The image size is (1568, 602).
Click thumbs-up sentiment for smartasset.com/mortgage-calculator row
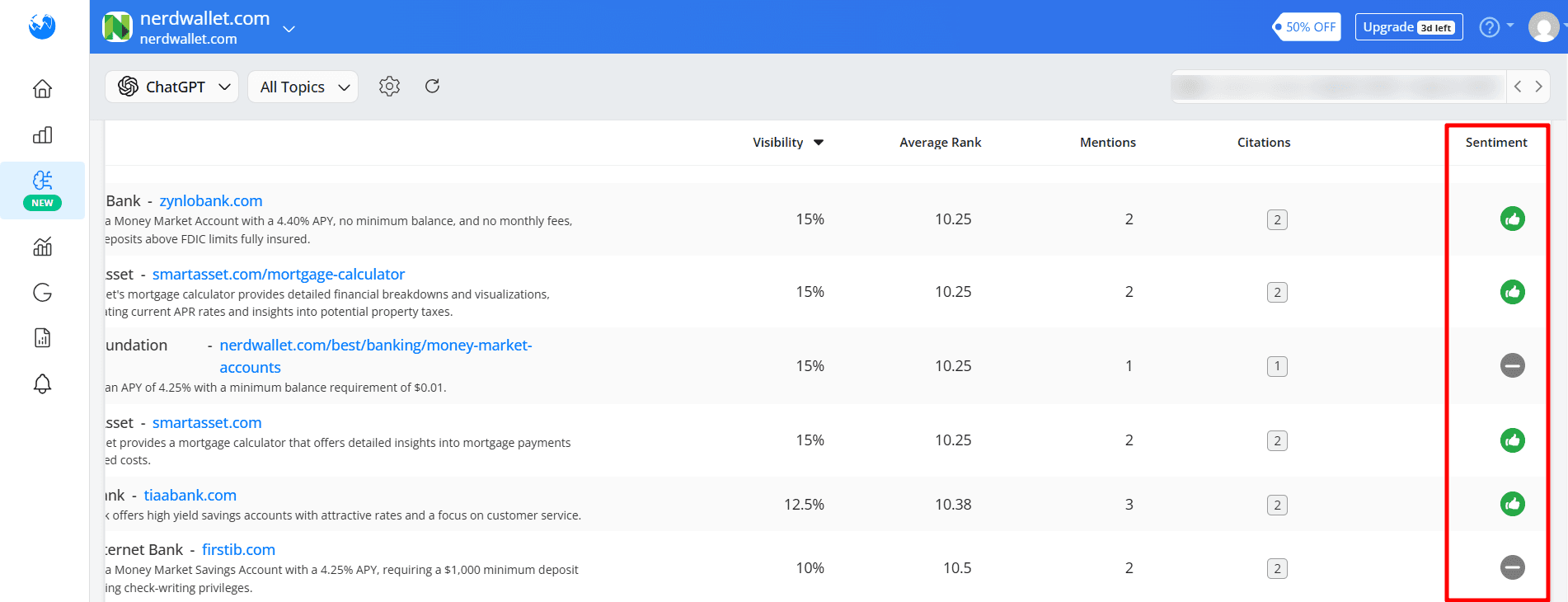[1512, 292]
